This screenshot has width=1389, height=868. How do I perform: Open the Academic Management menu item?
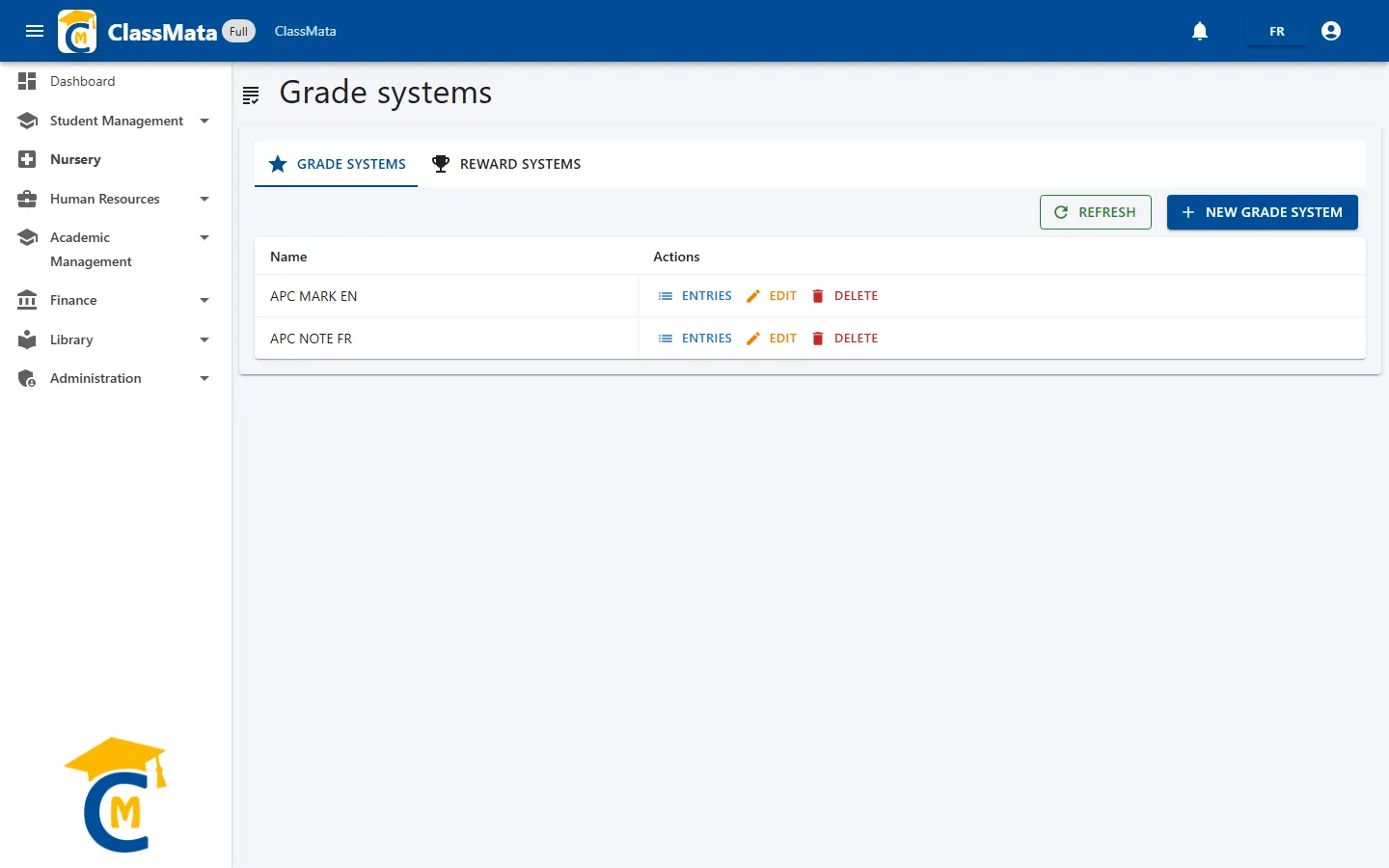coord(116,249)
